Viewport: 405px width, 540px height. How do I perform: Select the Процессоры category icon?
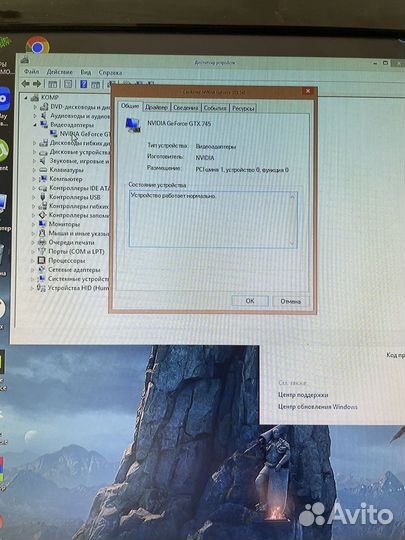coord(41,260)
